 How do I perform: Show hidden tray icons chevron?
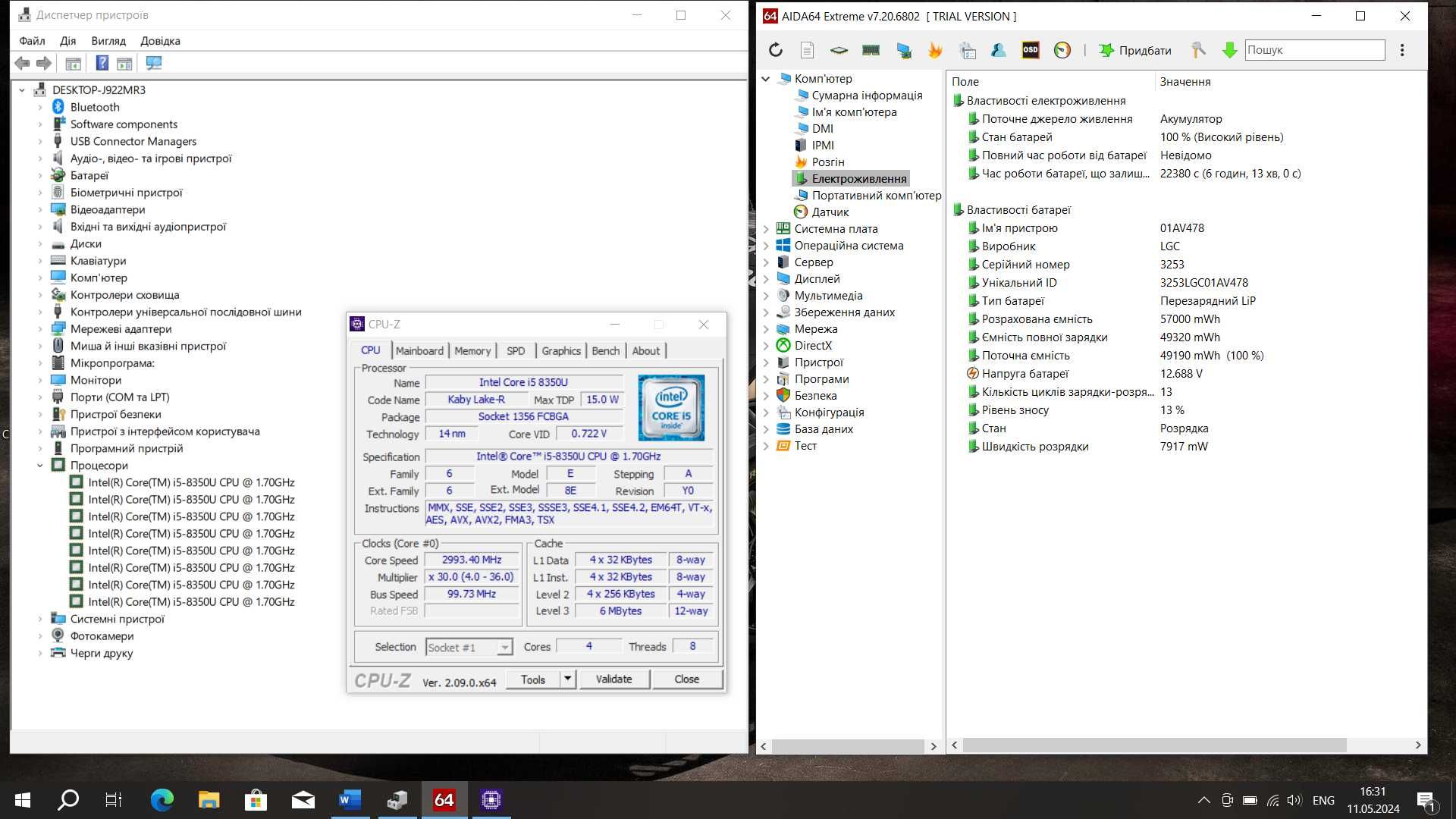(1203, 800)
